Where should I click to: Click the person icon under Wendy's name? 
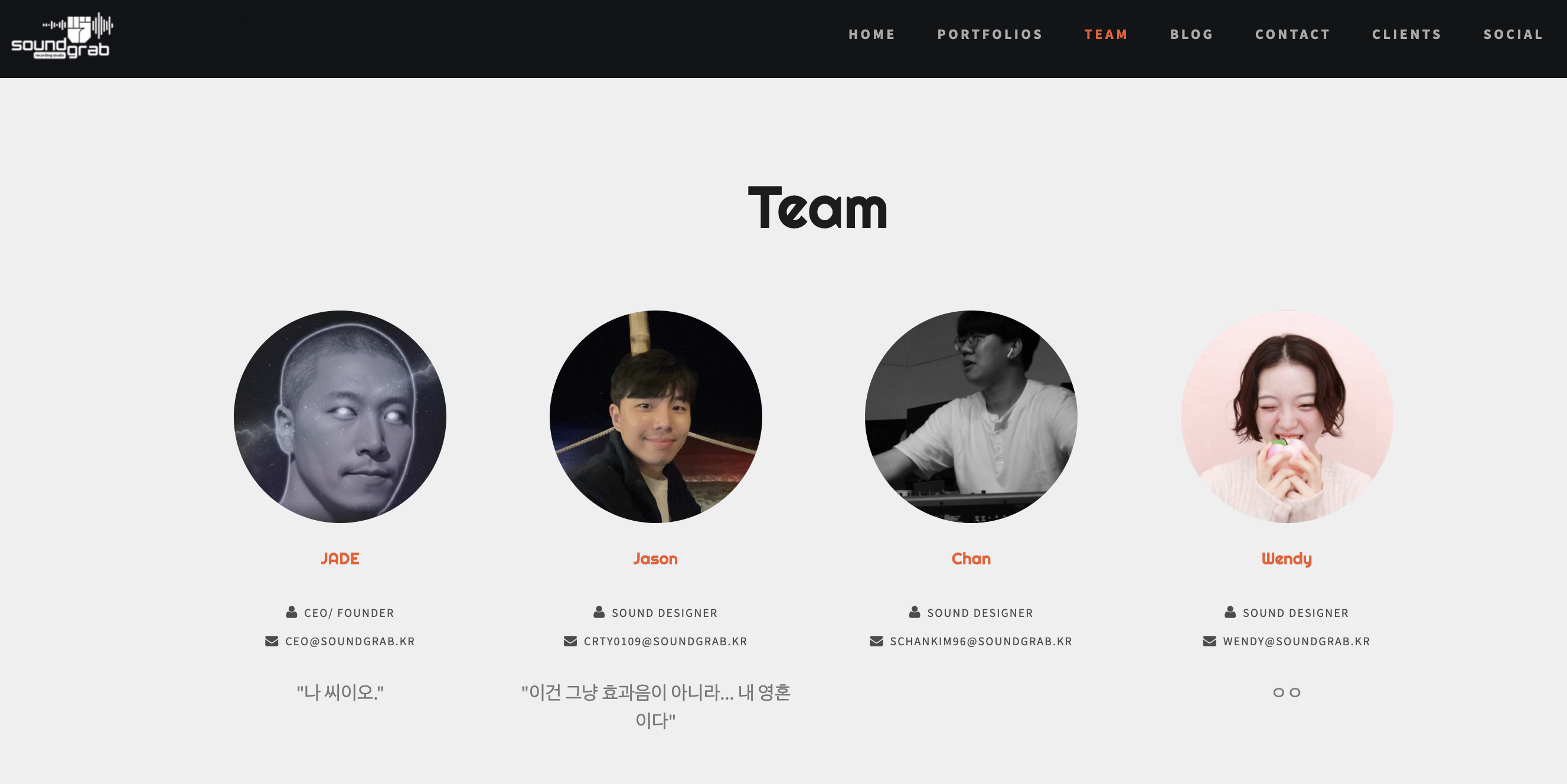tap(1230, 612)
